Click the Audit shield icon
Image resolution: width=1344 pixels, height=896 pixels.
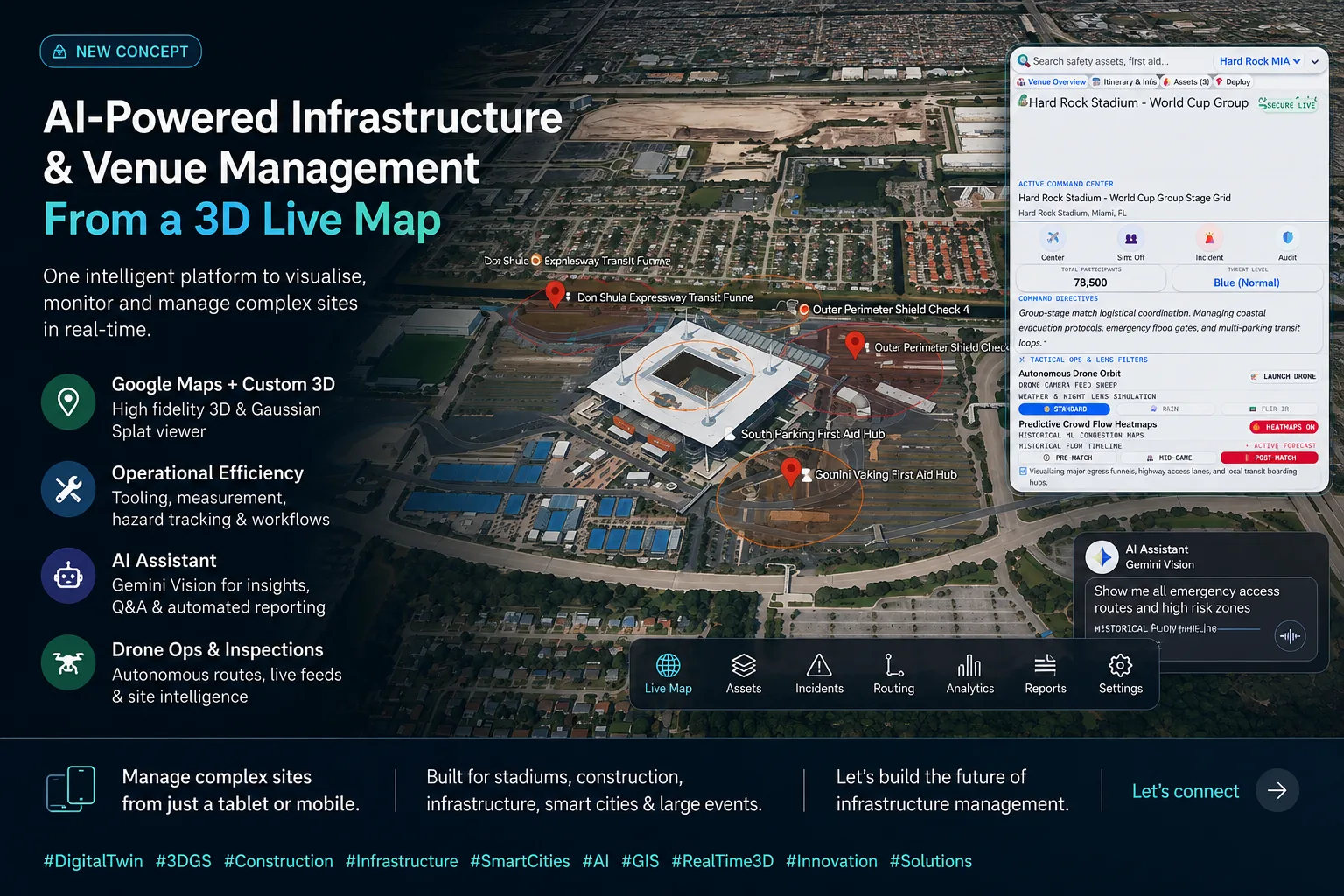click(x=1288, y=238)
